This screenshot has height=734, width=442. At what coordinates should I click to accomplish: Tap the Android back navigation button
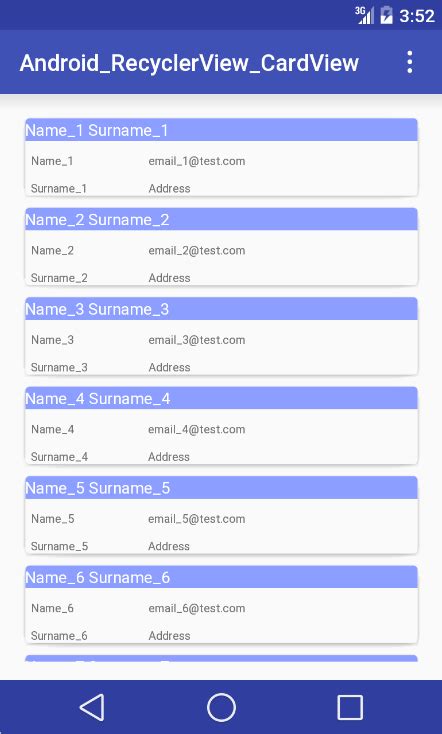pos(92,707)
